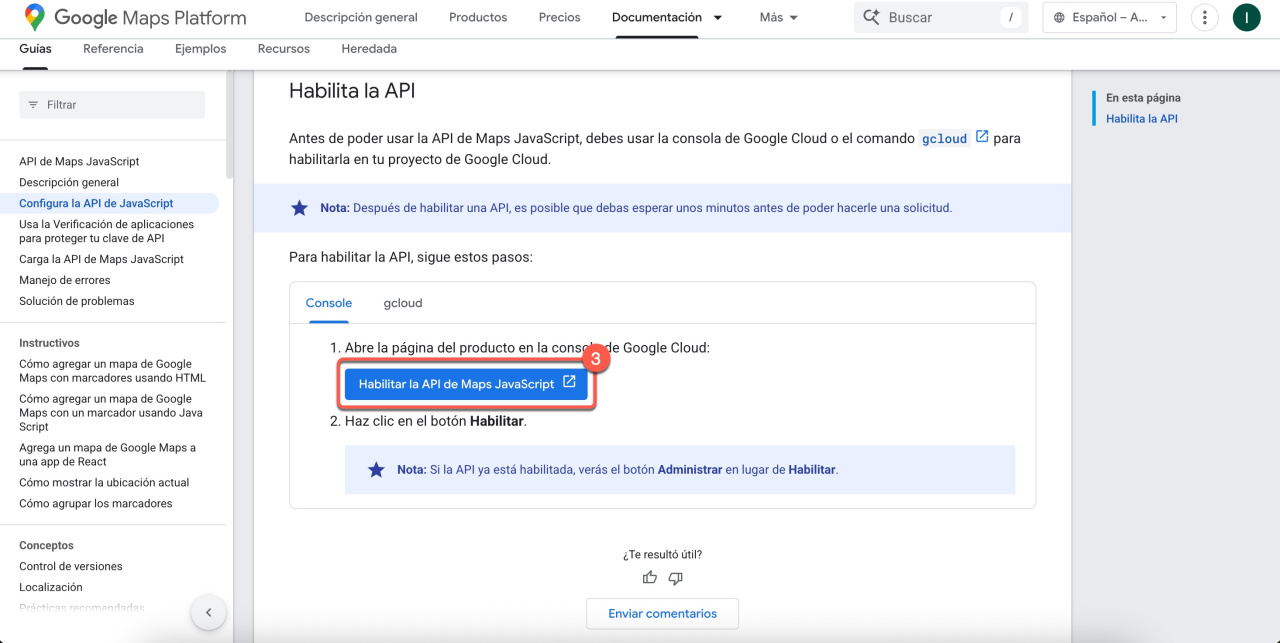
Task: Collapse the sidebar with the chevron button
Action: (x=208, y=612)
